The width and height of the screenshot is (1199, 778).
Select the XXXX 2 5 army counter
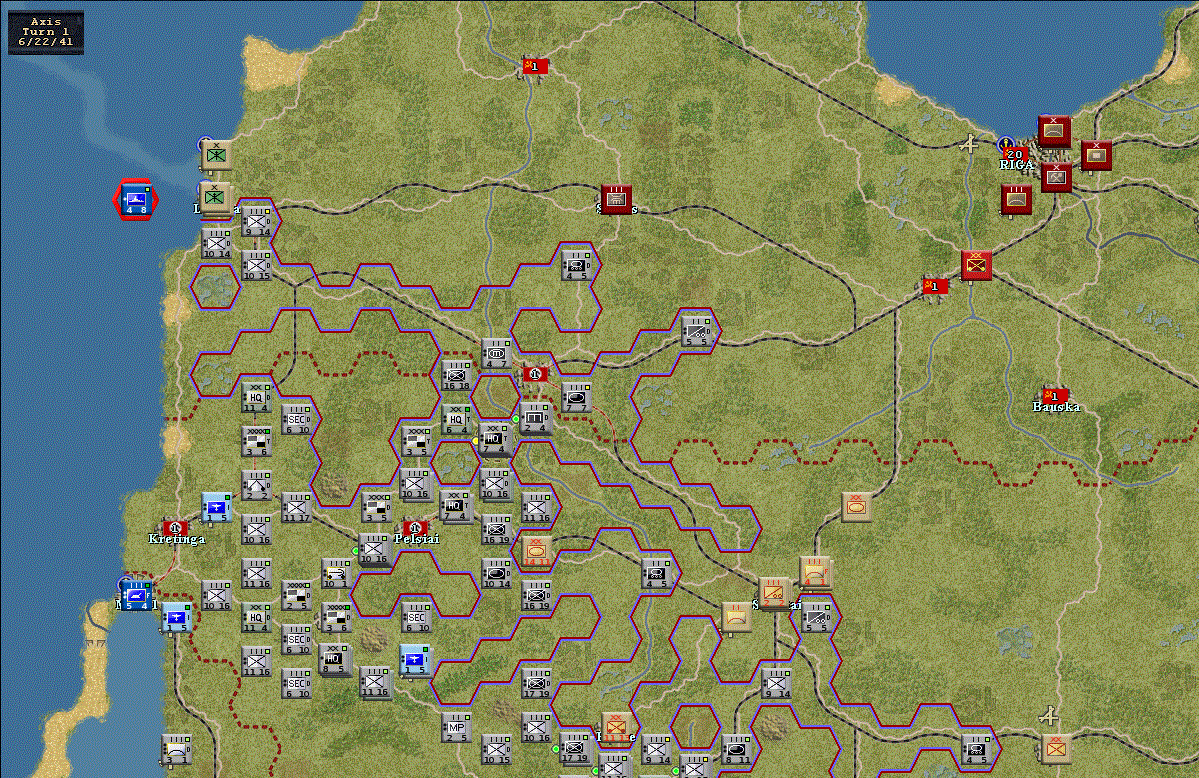[296, 596]
